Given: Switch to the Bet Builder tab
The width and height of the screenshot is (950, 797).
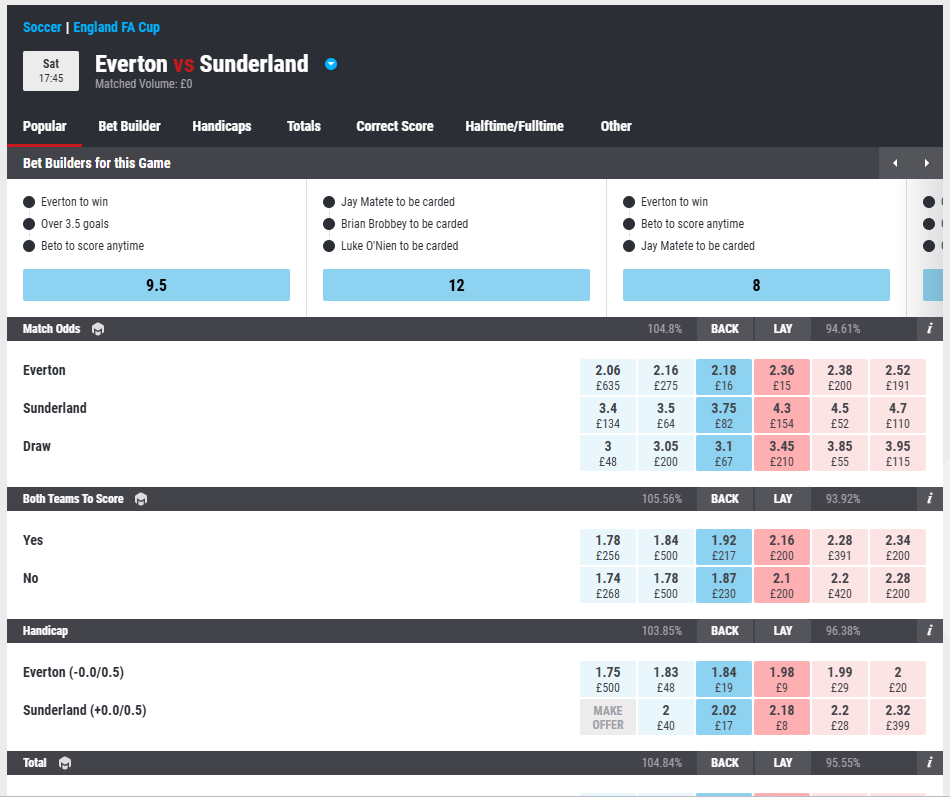Looking at the screenshot, I should [x=129, y=126].
